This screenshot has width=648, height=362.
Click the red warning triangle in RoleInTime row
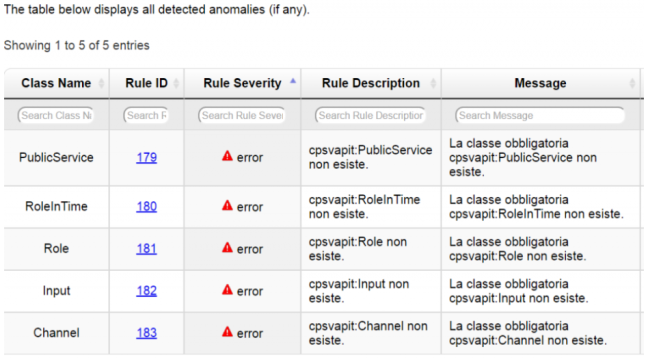(227, 205)
